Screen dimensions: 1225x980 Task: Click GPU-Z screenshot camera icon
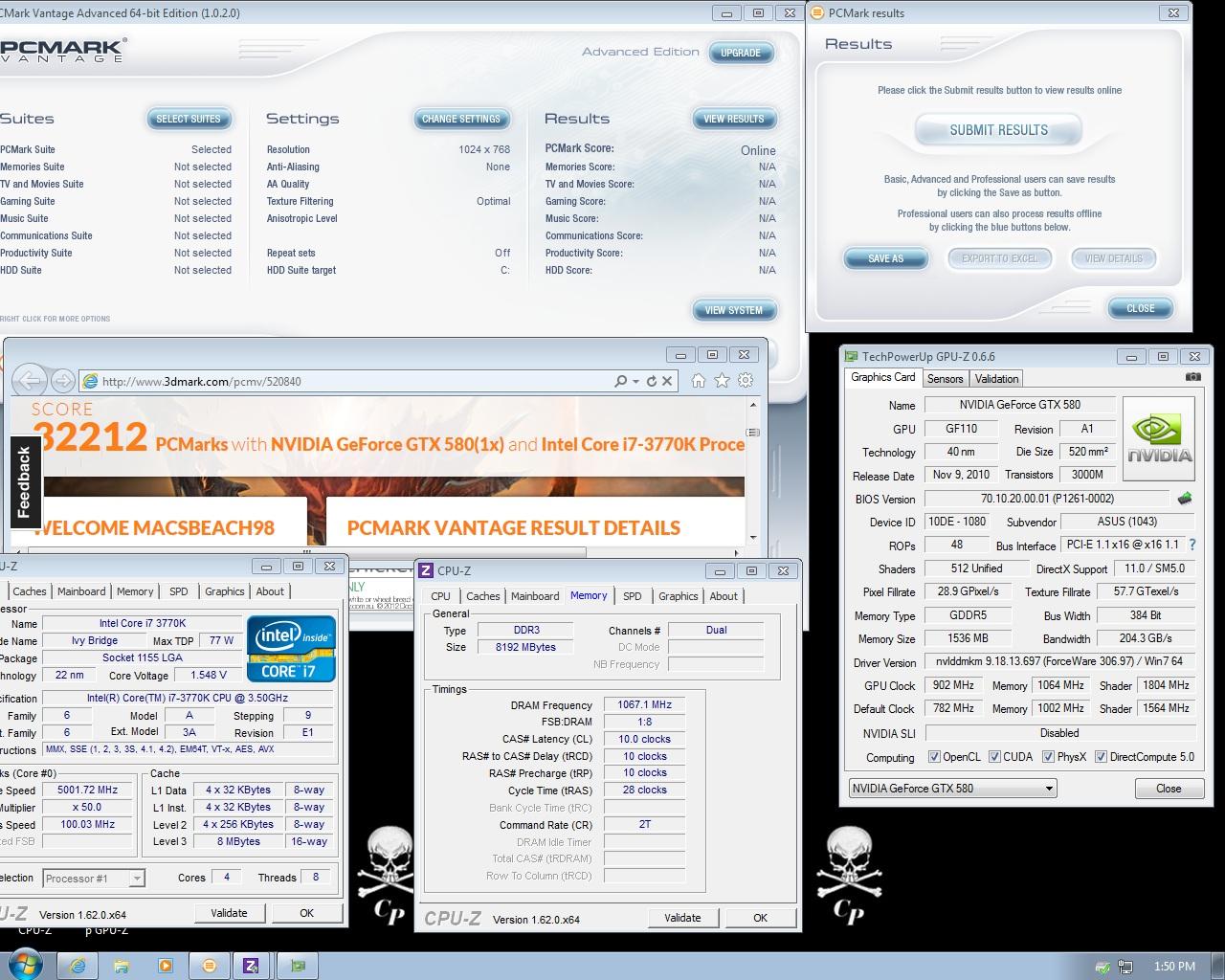[1192, 377]
